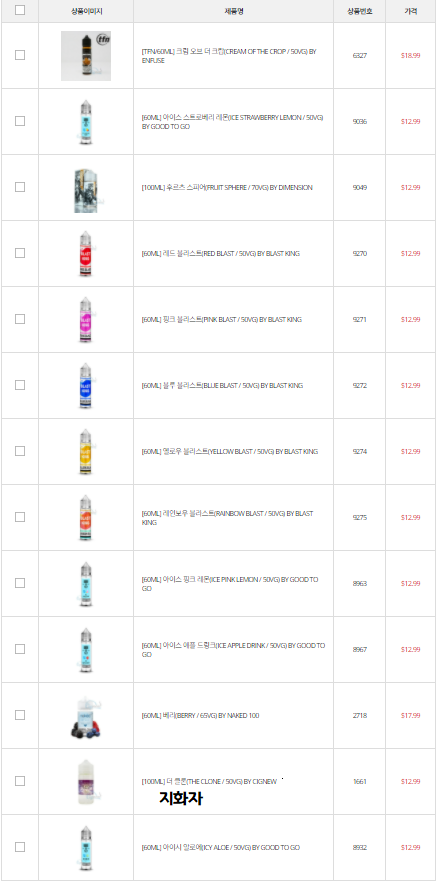Select checkbox for RED BLAST row
Viewport: 437px width, 881px height.
coord(20,253)
